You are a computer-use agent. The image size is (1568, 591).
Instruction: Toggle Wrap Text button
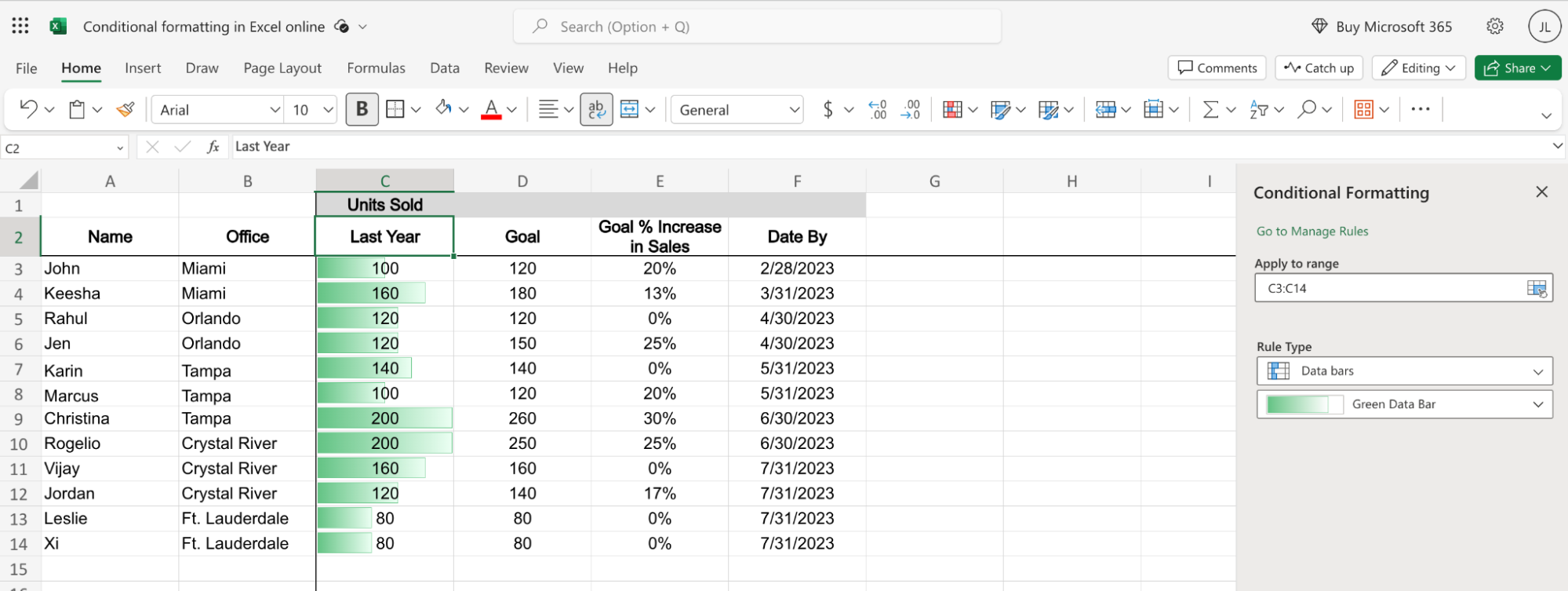click(596, 110)
